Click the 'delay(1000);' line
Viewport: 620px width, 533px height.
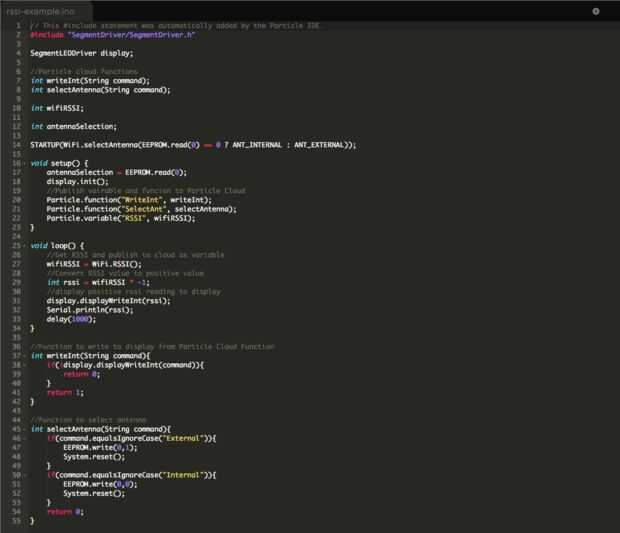click(x=71, y=319)
